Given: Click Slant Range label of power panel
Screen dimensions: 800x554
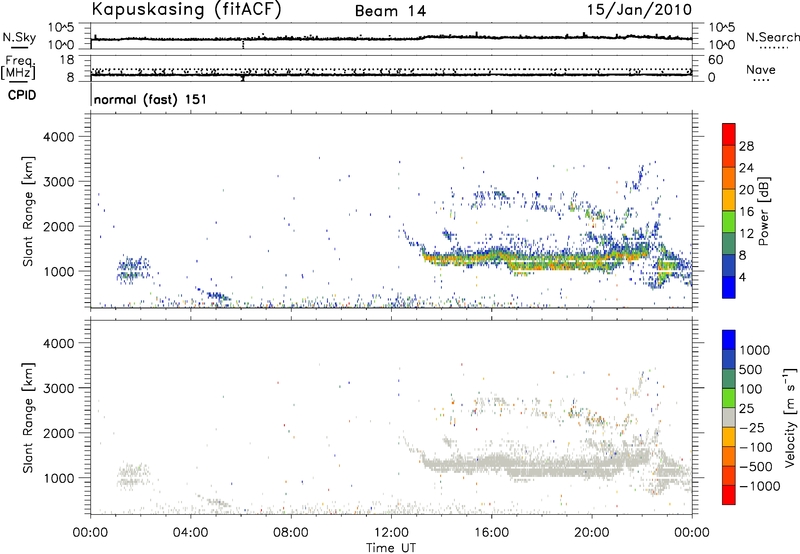Looking at the screenshot, I should (x=28, y=211).
